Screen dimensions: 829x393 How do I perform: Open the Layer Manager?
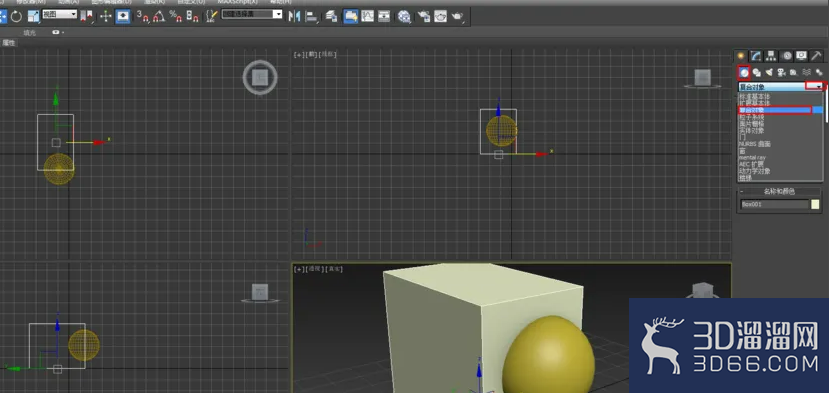(x=331, y=16)
